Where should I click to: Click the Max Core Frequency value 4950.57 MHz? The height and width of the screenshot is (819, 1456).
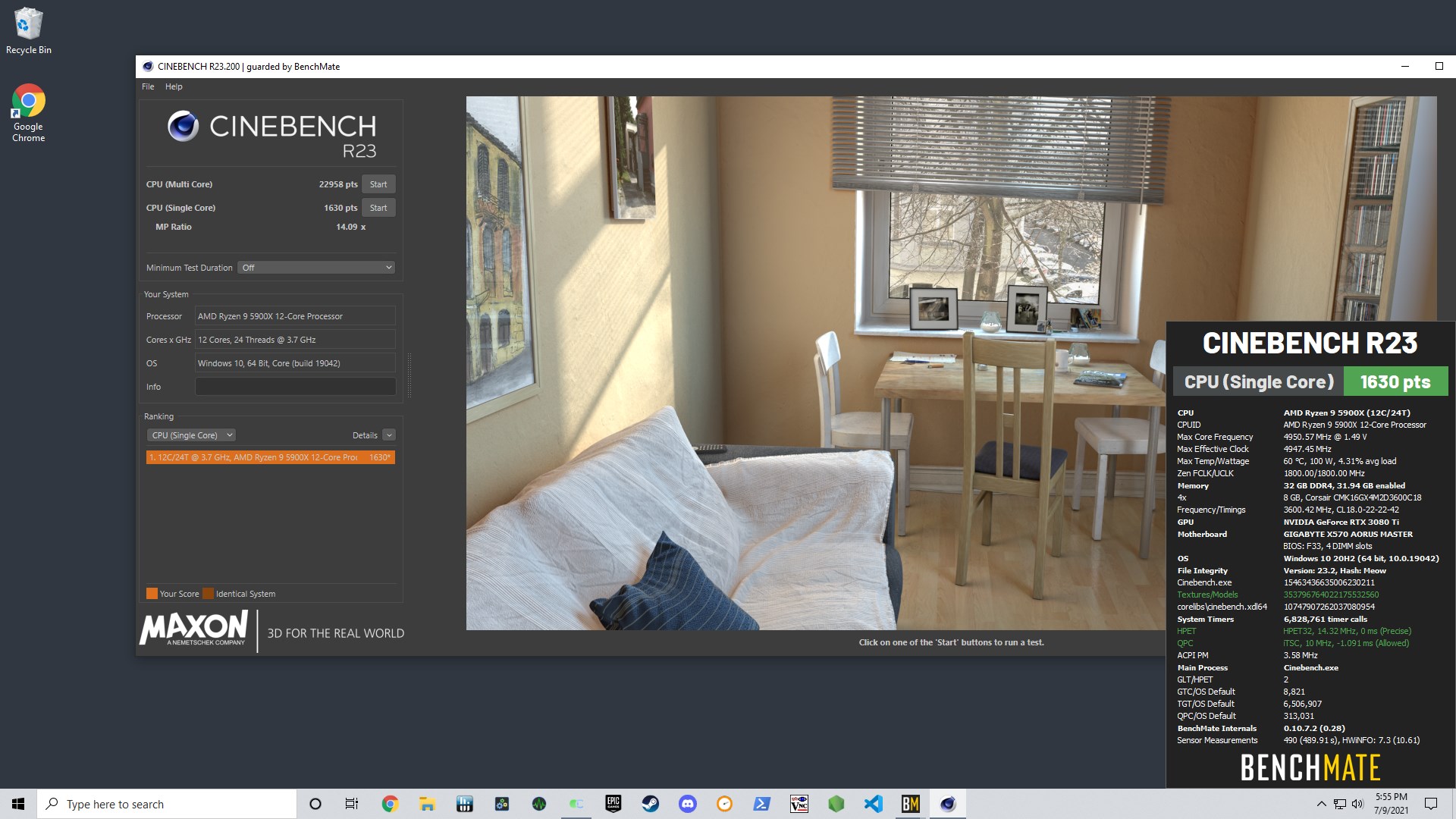1325,437
